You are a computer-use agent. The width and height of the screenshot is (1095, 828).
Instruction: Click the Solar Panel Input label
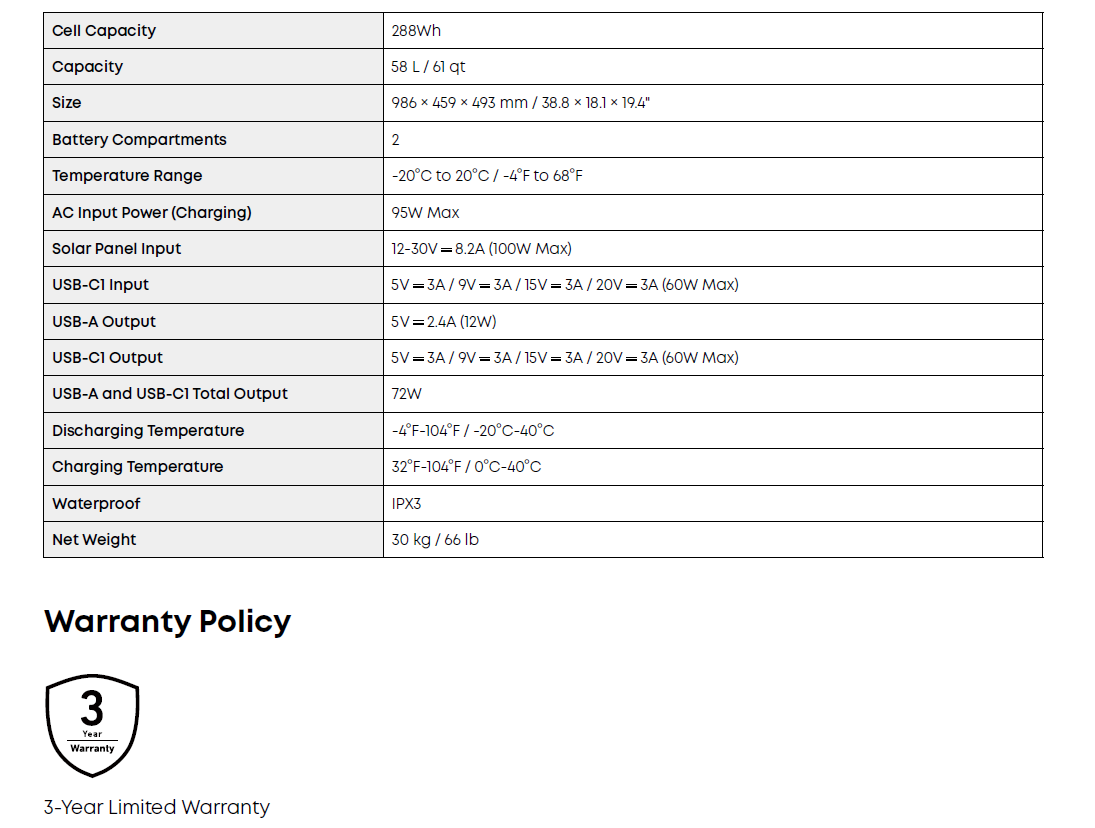pos(117,249)
